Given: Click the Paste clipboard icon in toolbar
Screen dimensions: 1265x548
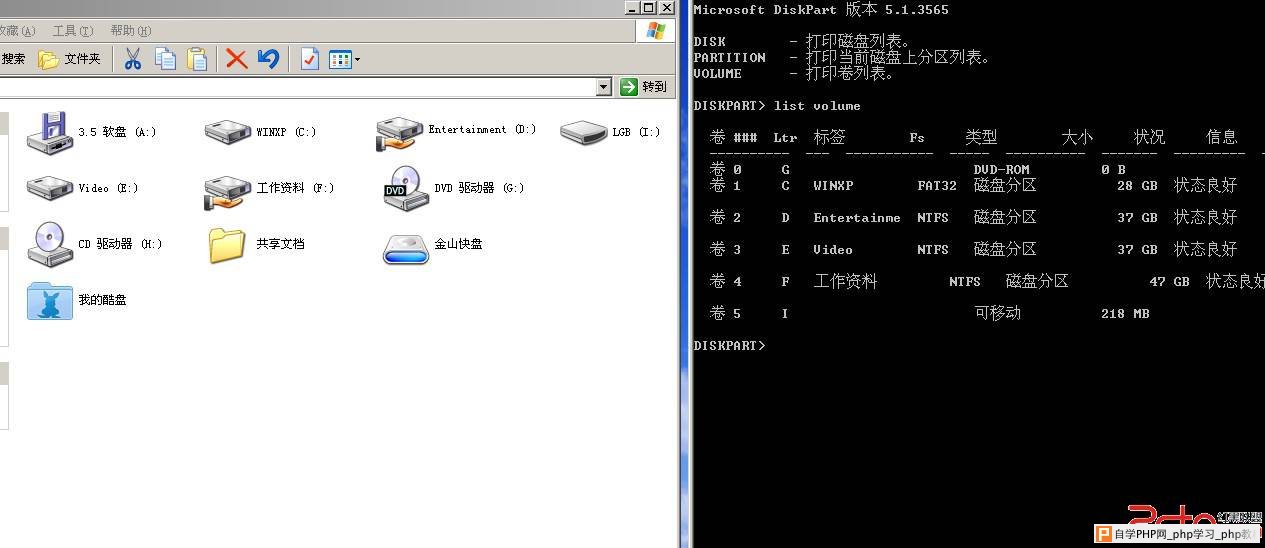Looking at the screenshot, I should coord(197,59).
